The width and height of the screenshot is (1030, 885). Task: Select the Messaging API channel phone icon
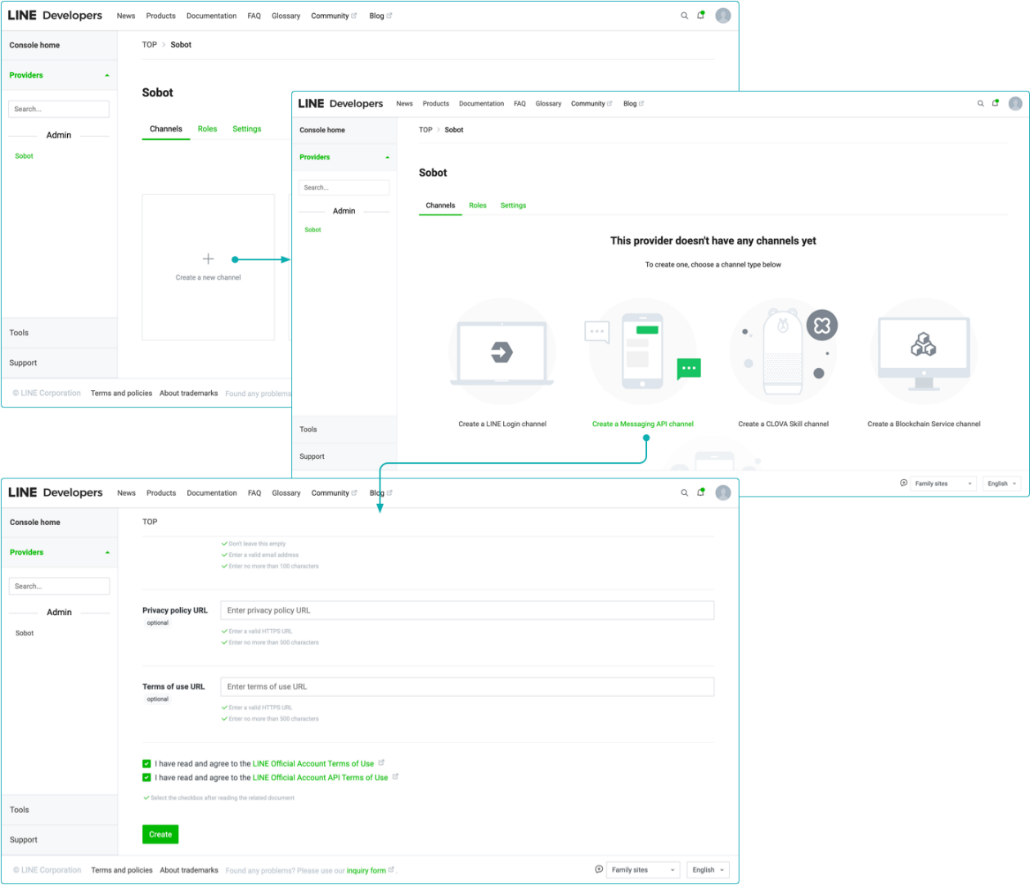(642, 352)
